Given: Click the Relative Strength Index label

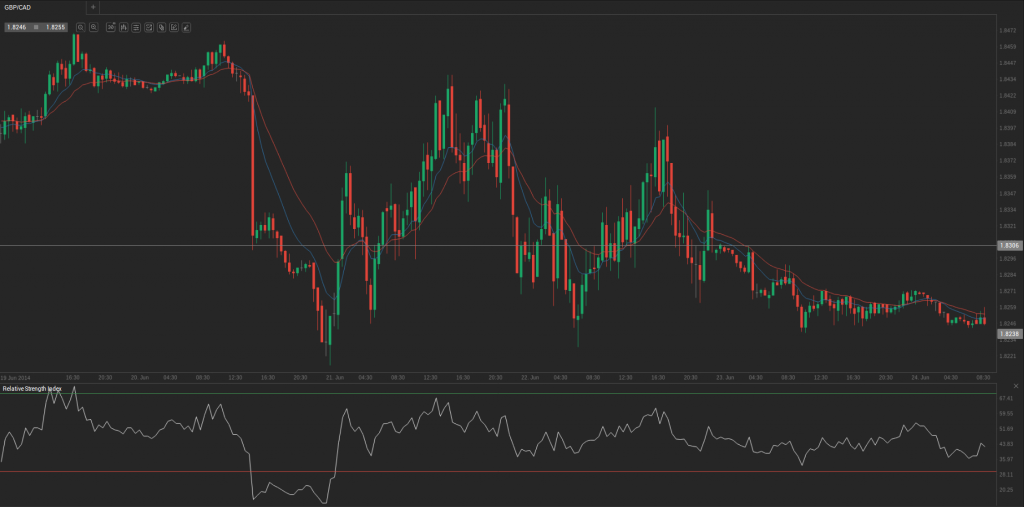Looking at the screenshot, I should (x=31, y=388).
